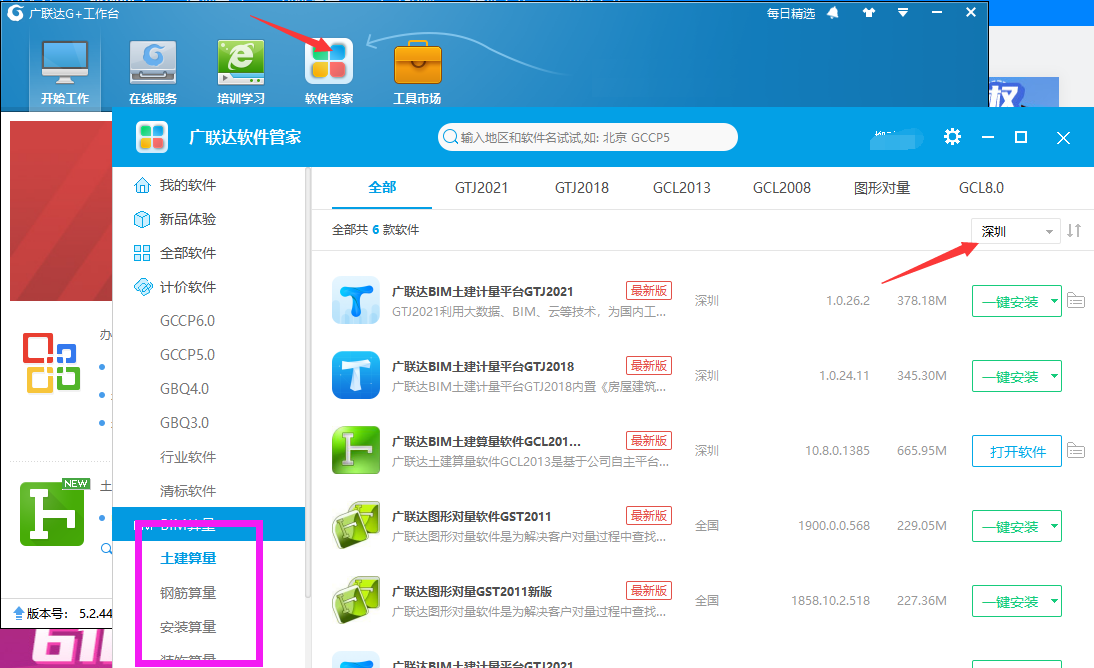This screenshot has width=1094, height=668.
Task: Open 开始工作 in G+ workbench toolbar
Action: point(65,72)
